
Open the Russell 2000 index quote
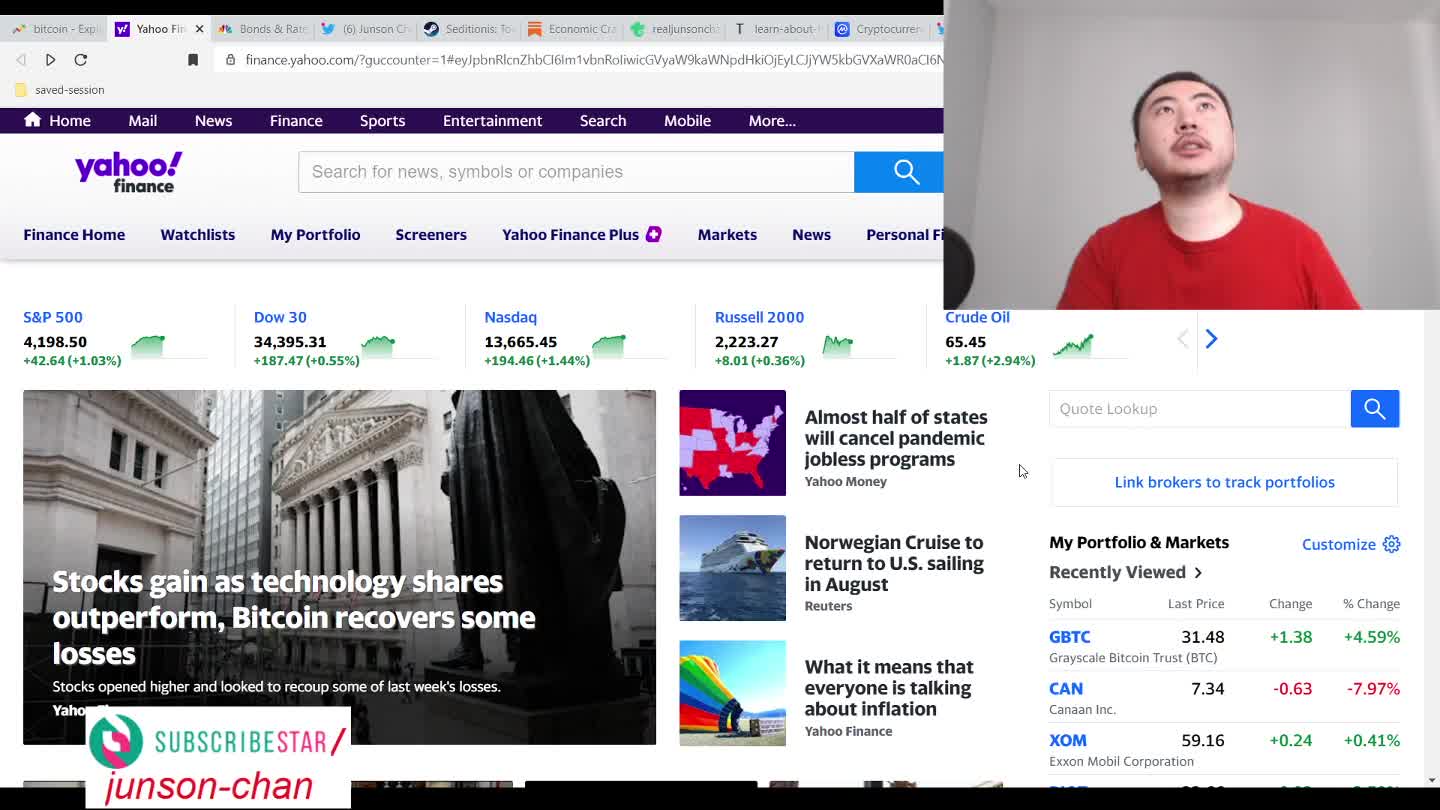759,317
